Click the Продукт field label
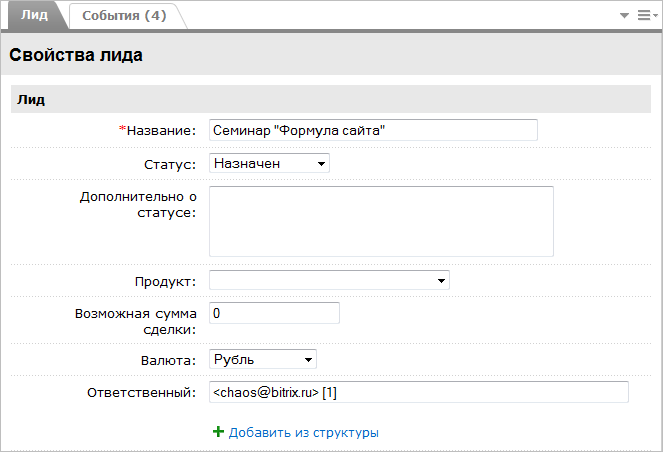 (165, 281)
